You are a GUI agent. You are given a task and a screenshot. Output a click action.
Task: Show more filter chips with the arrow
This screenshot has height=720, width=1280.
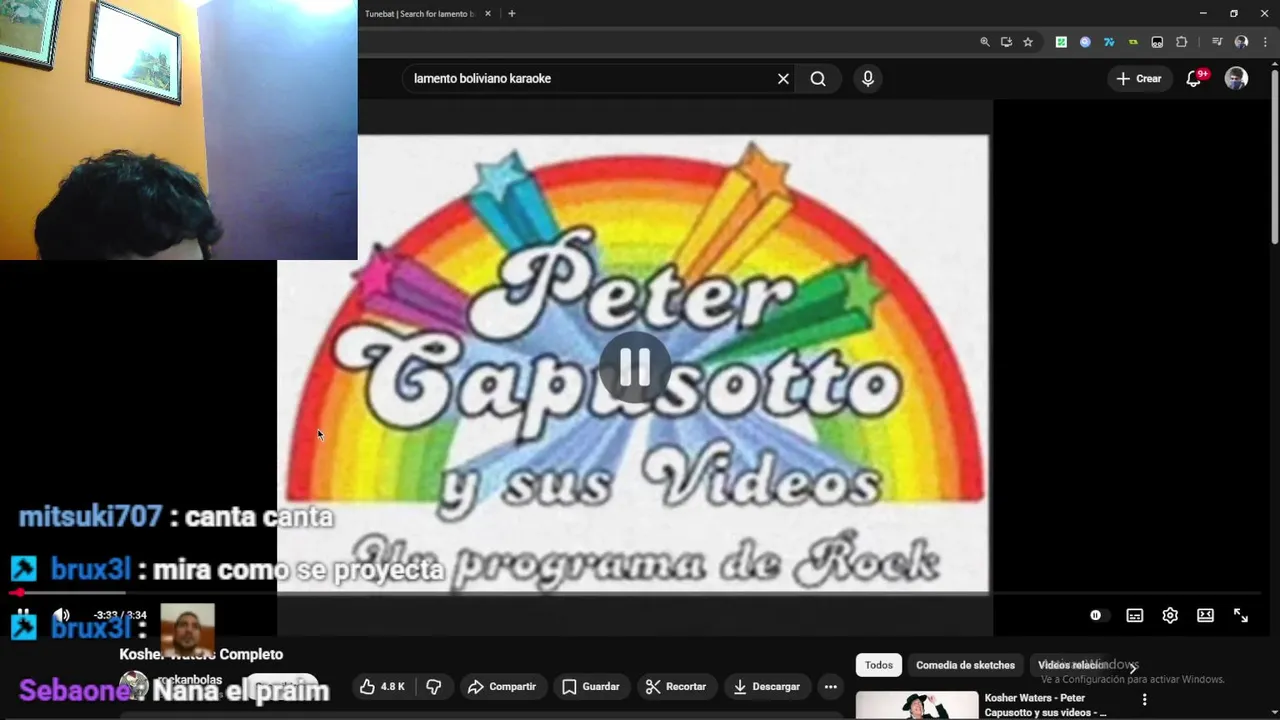pos(1133,666)
